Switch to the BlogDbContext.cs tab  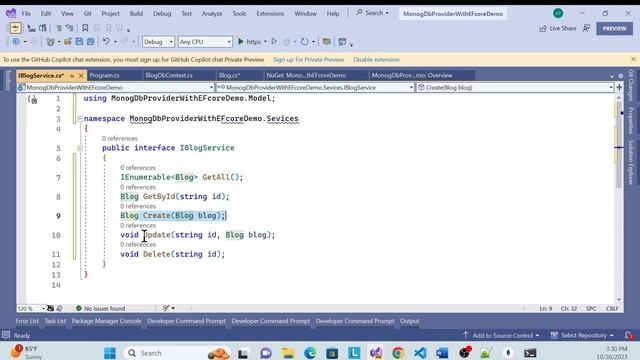tap(169, 76)
